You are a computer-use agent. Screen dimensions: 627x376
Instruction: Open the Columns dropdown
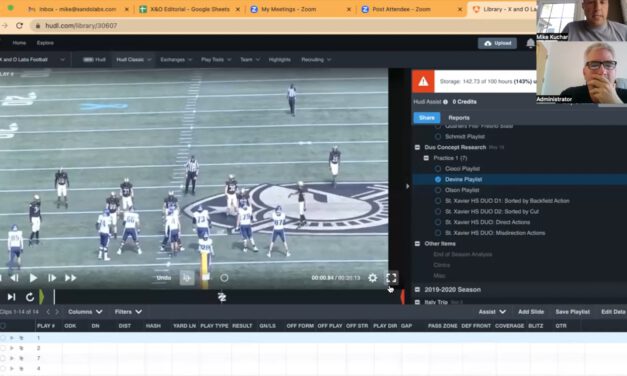click(x=85, y=312)
